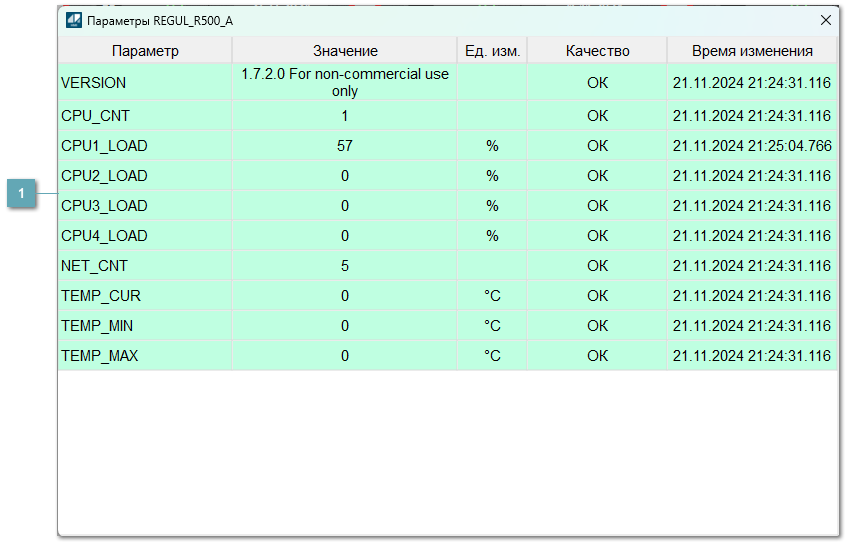Image resolution: width=852 pixels, height=545 pixels.
Task: Click the TEMP_MIN value 0
Action: 344,325
